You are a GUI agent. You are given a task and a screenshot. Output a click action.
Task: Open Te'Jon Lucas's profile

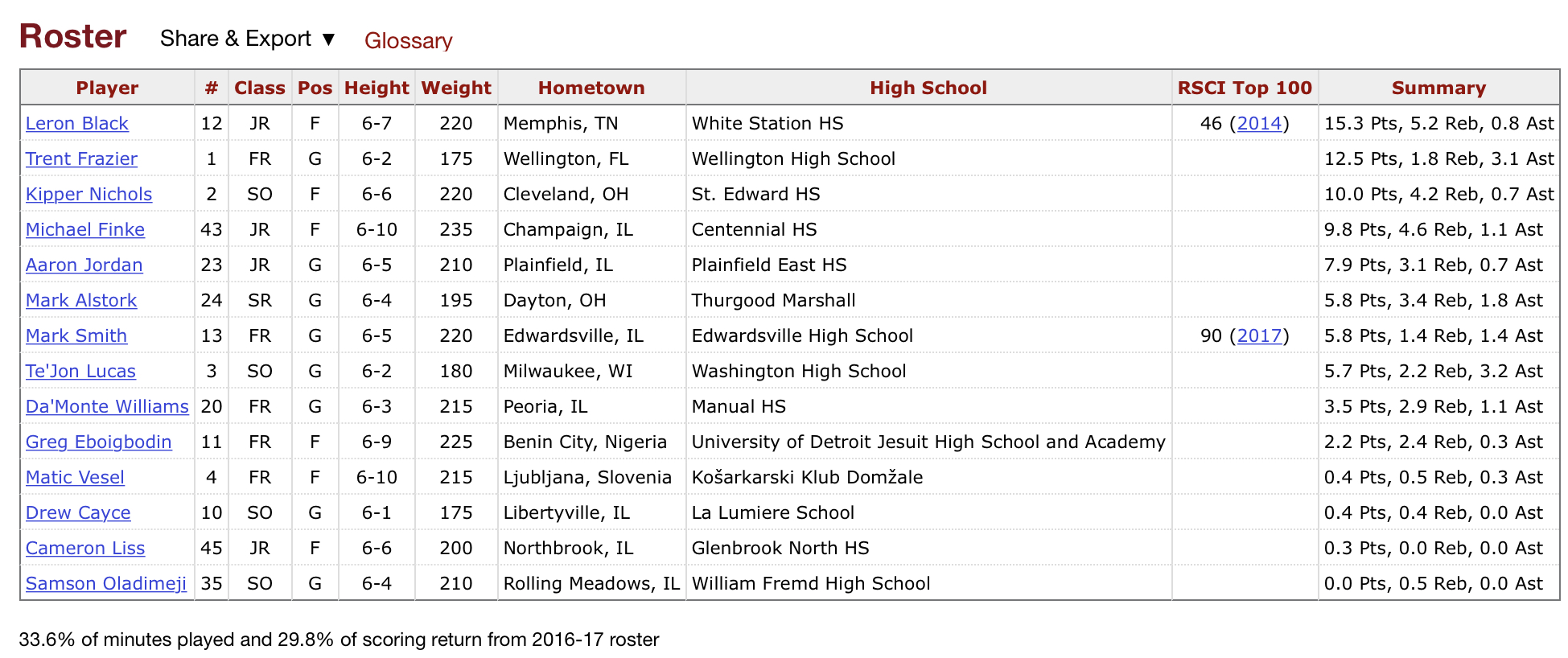(80, 371)
